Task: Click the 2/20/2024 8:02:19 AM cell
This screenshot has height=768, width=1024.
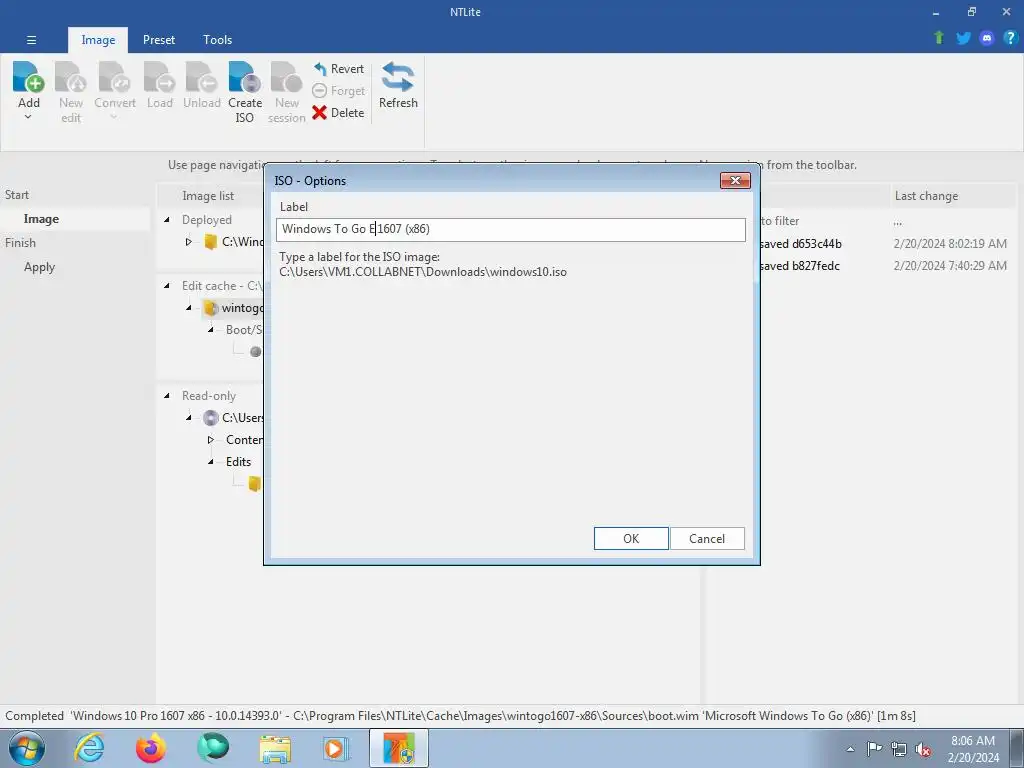Action: [950, 244]
